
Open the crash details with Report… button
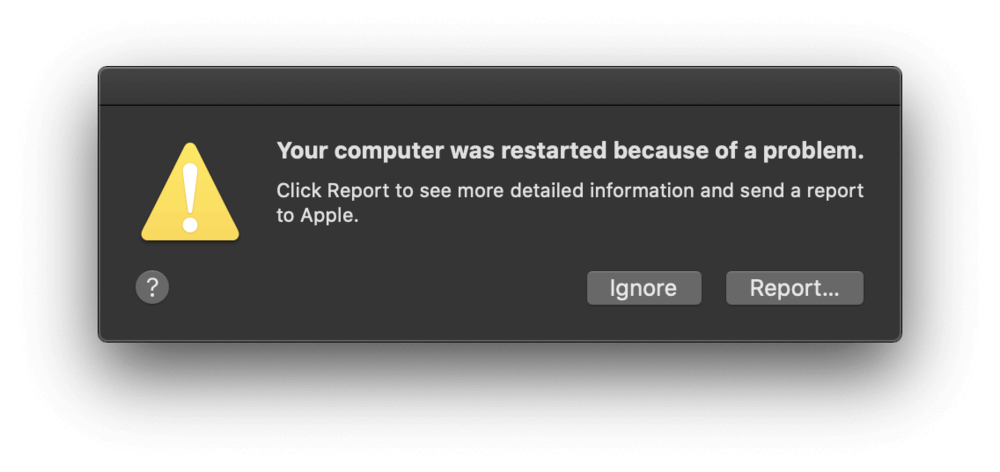click(795, 288)
